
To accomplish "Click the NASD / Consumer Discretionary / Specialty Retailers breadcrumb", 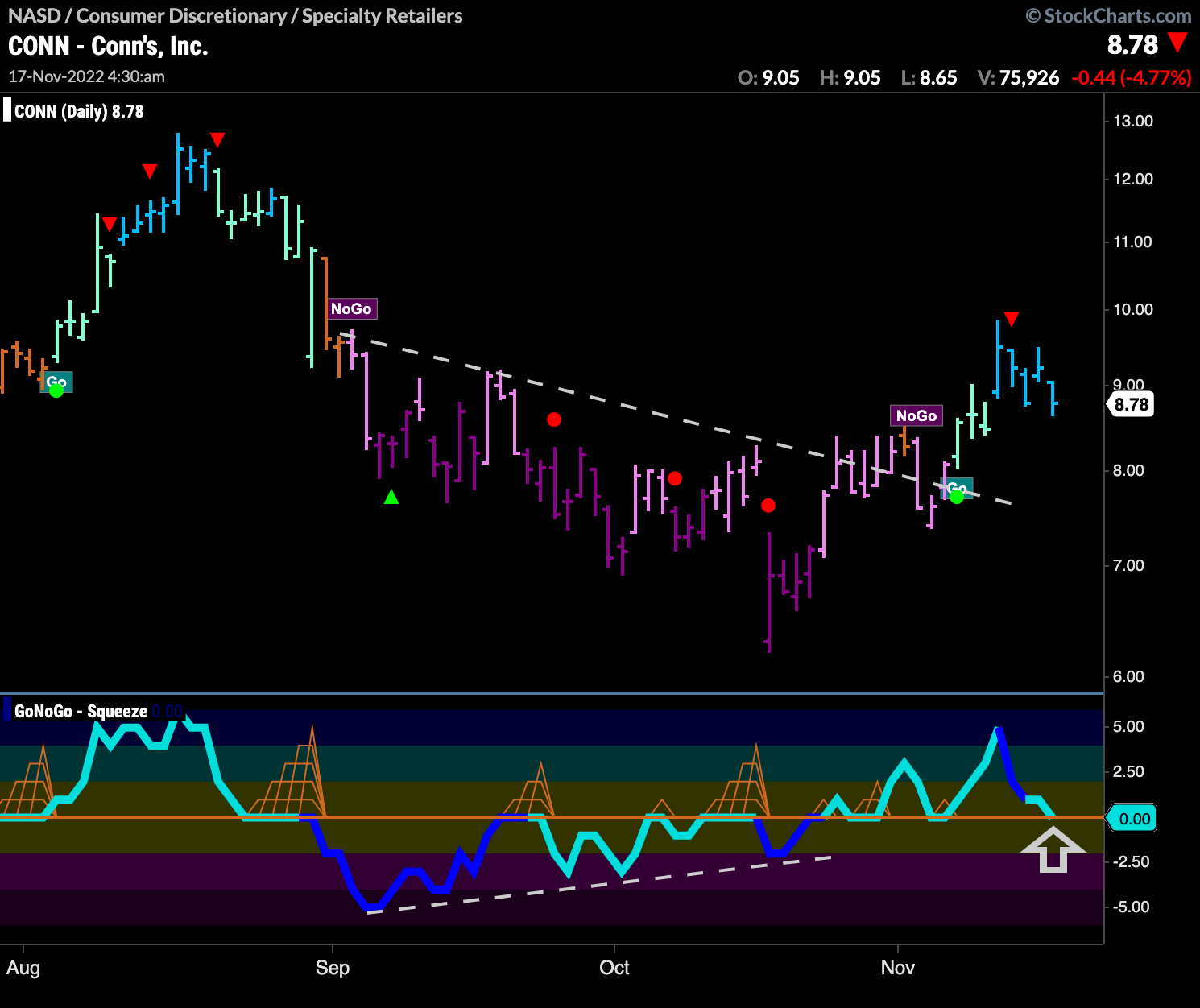I will pos(235,15).
